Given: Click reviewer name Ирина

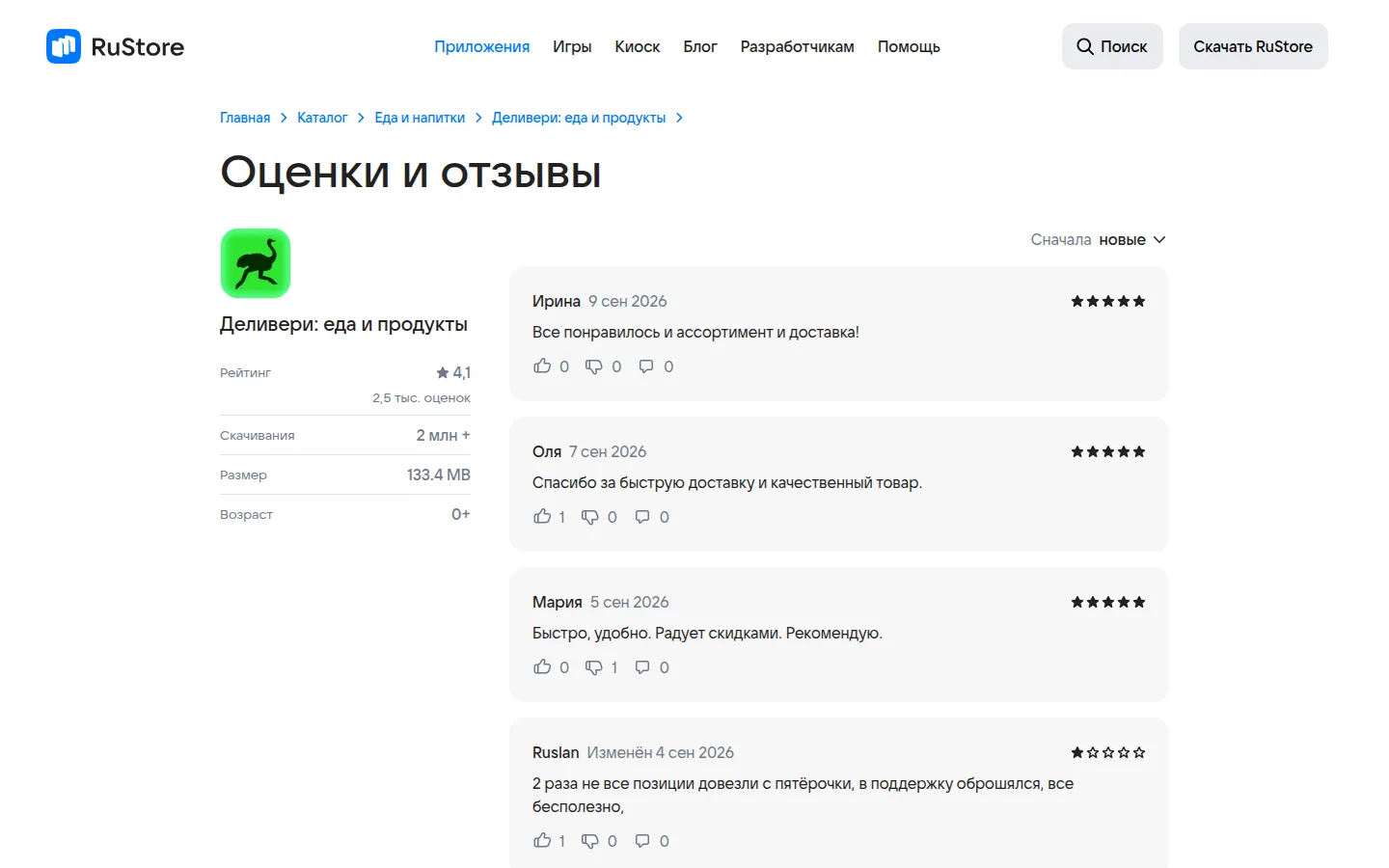Looking at the screenshot, I should [x=557, y=301].
